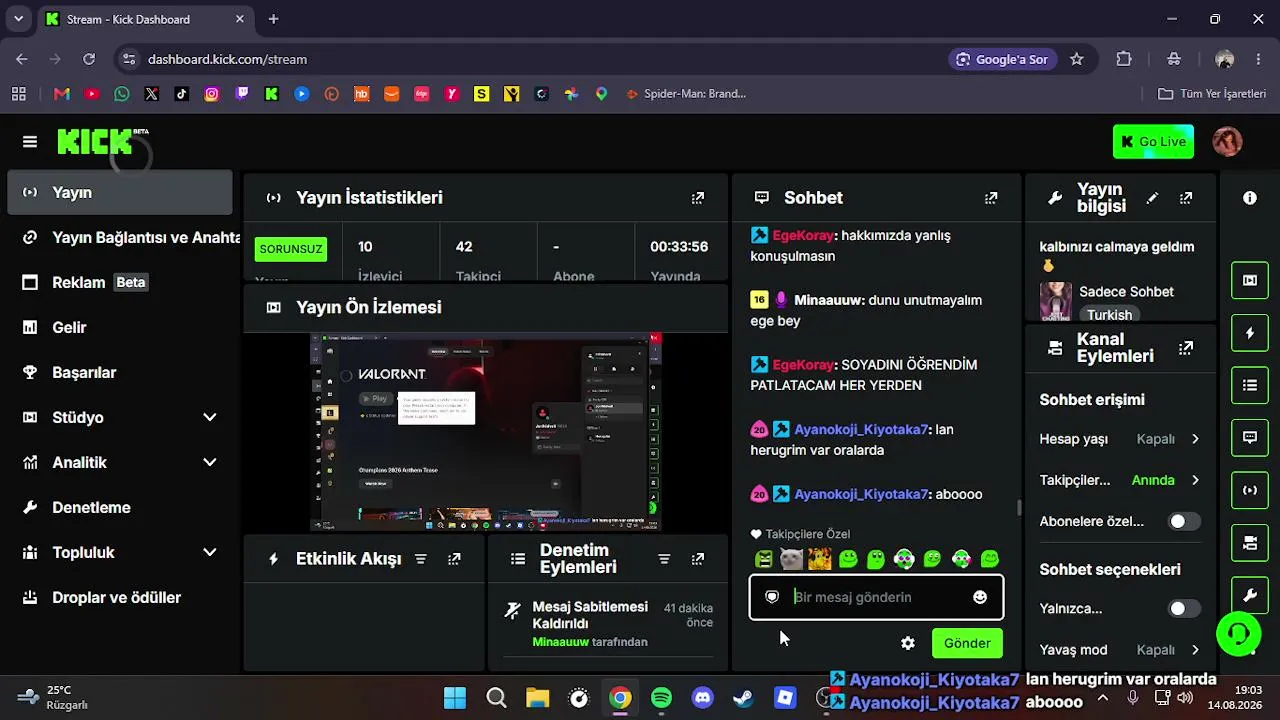This screenshot has width=1280, height=720.
Task: Open the emoji picker in chat input
Action: click(x=980, y=597)
